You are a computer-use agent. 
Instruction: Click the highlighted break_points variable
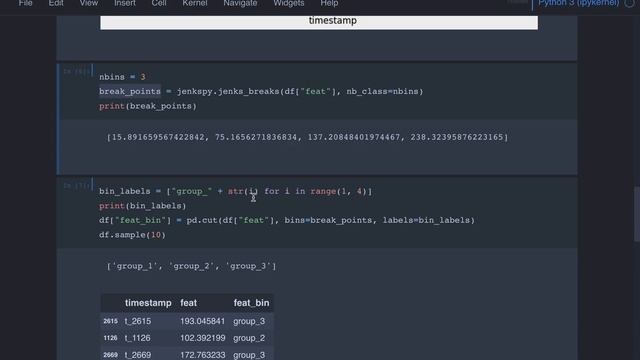(130, 91)
